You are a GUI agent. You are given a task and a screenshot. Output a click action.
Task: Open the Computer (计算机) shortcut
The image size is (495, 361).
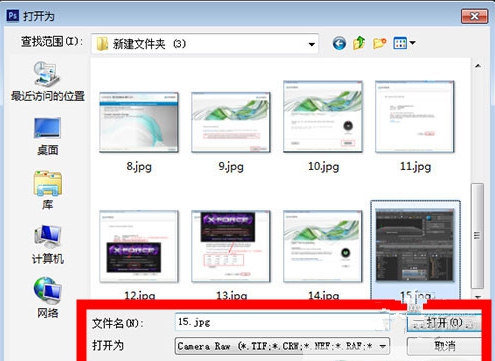pyautogui.click(x=47, y=245)
